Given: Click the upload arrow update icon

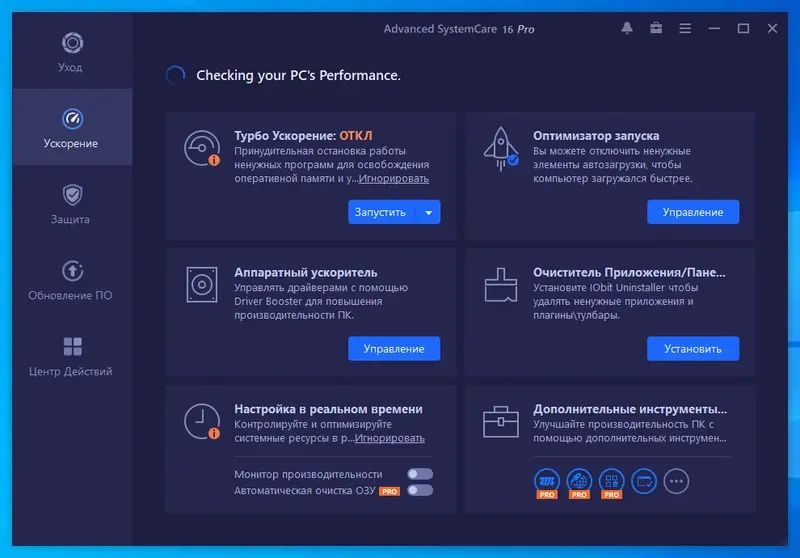Looking at the screenshot, I should (x=72, y=271).
